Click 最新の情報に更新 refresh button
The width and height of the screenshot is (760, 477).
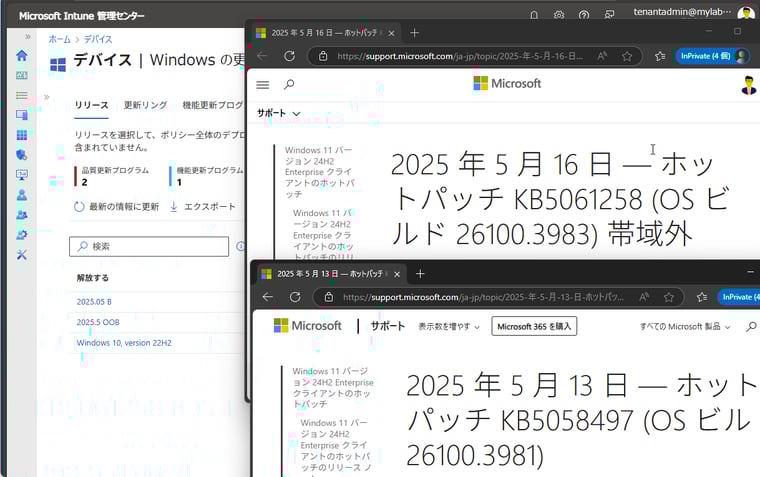[116, 207]
